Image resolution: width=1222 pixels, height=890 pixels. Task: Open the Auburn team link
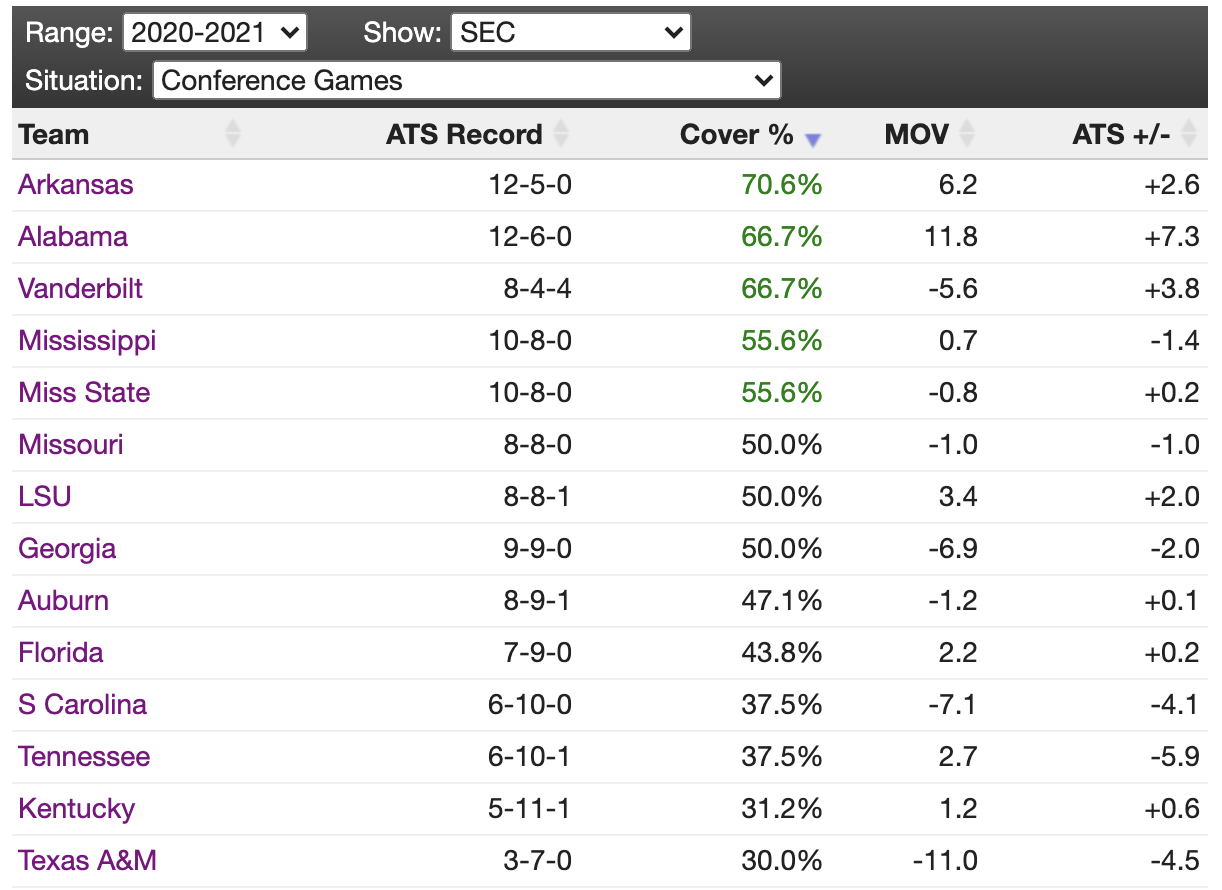pyautogui.click(x=64, y=601)
